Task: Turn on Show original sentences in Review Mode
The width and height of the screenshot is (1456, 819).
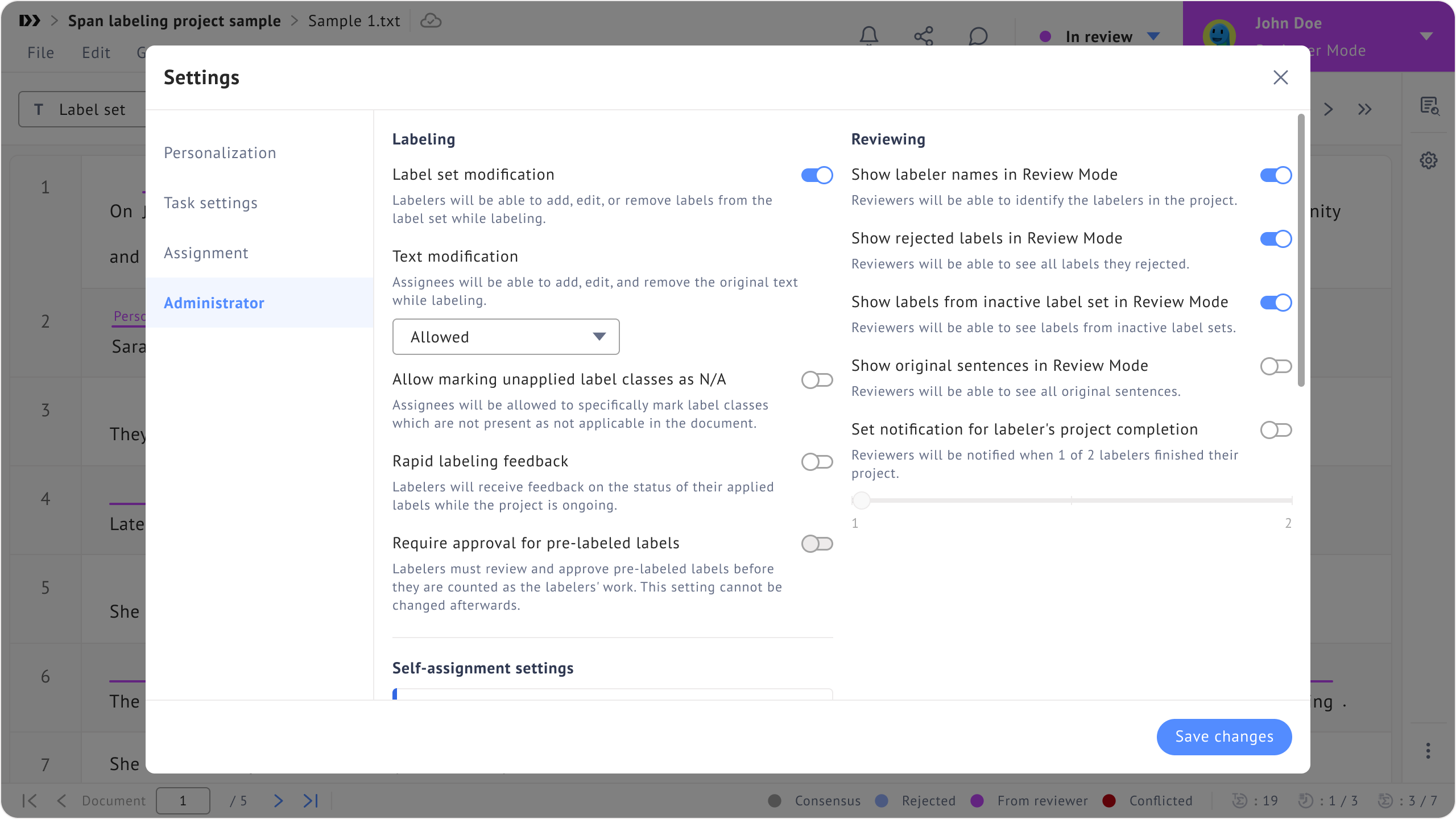Action: [1276, 366]
